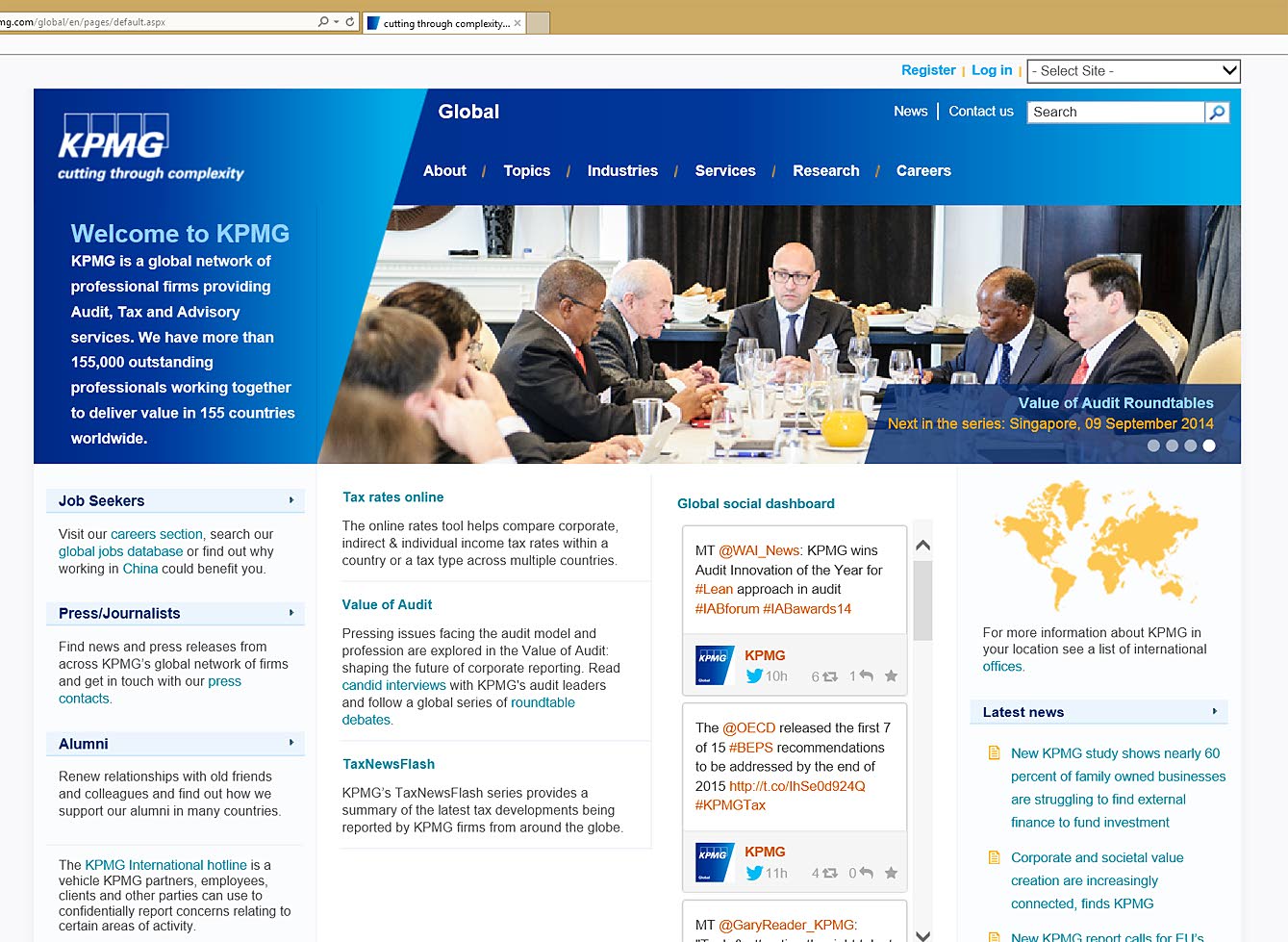Select first carousel slide dot
The image size is (1288, 942).
click(x=1153, y=446)
